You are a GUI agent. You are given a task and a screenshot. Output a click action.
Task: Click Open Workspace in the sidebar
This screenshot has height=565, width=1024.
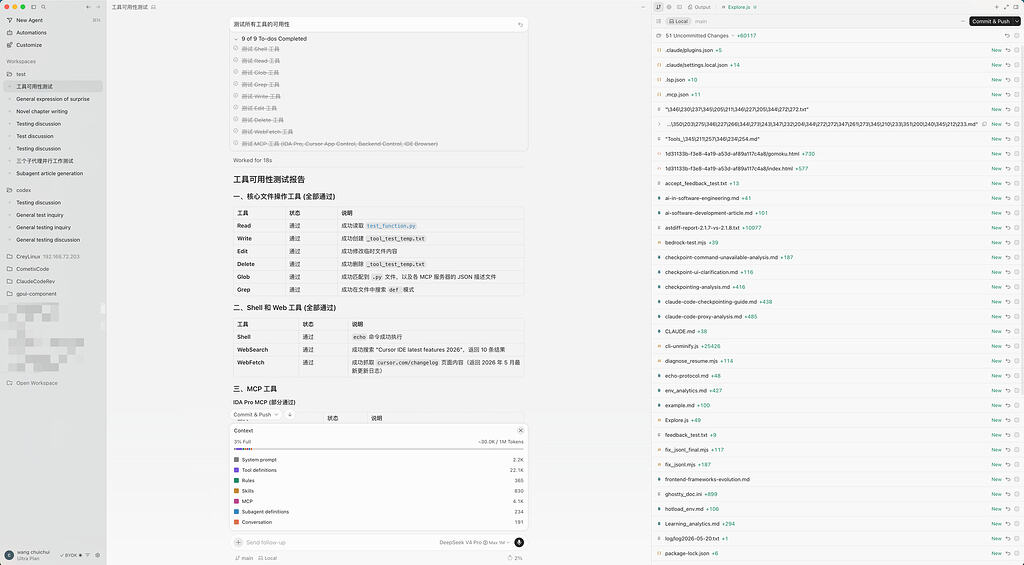pos(37,383)
